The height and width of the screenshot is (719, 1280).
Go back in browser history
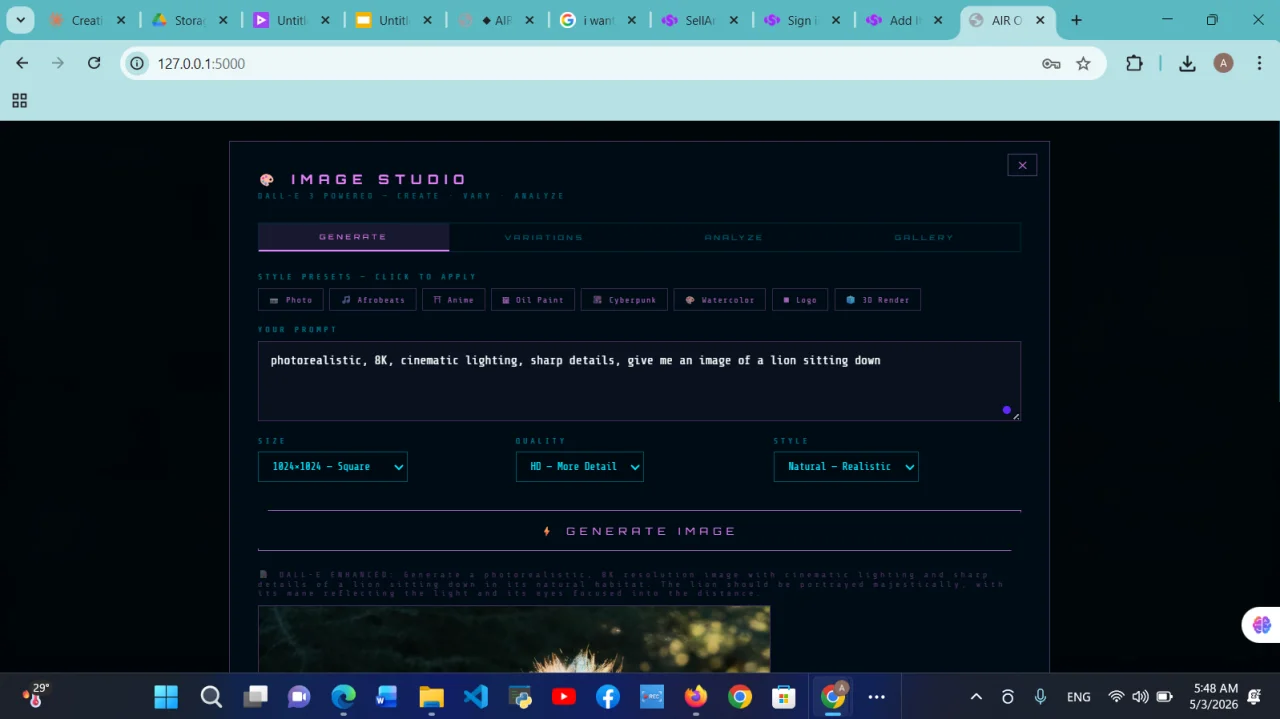pos(22,63)
